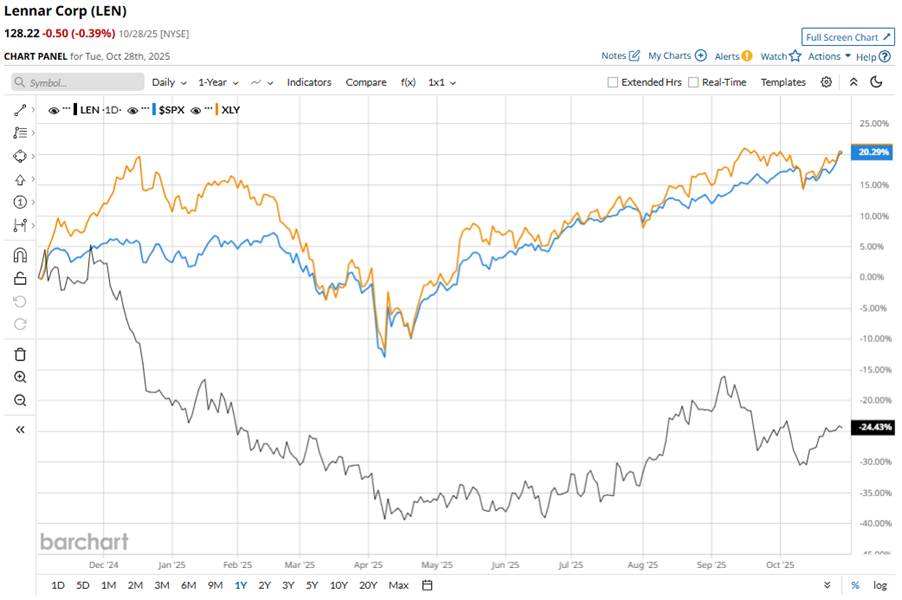Open the Help question mark icon
902x600 pixels.
click(x=885, y=56)
